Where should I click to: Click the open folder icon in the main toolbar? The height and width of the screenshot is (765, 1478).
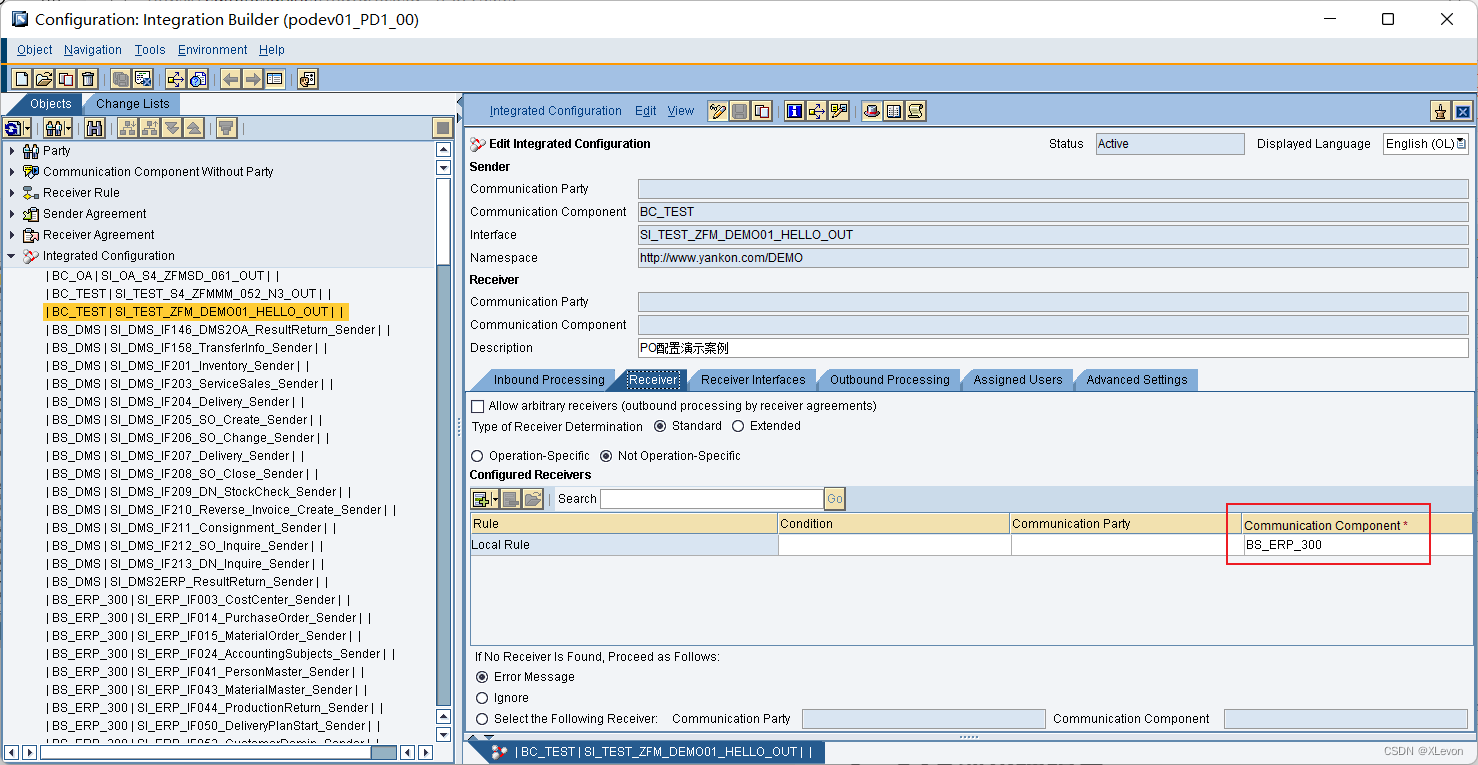(43, 78)
